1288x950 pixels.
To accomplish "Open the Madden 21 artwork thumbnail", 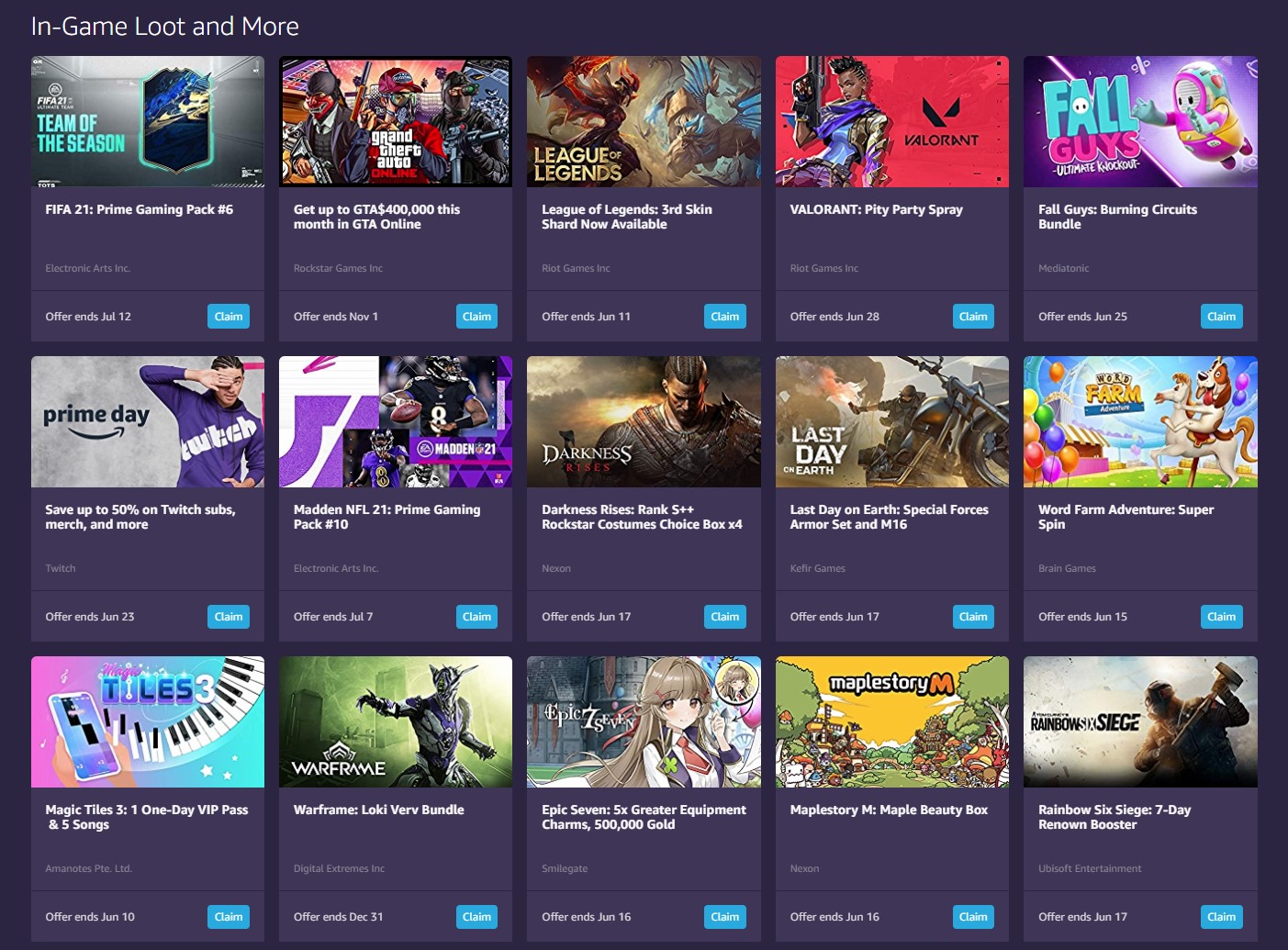I will coord(396,421).
